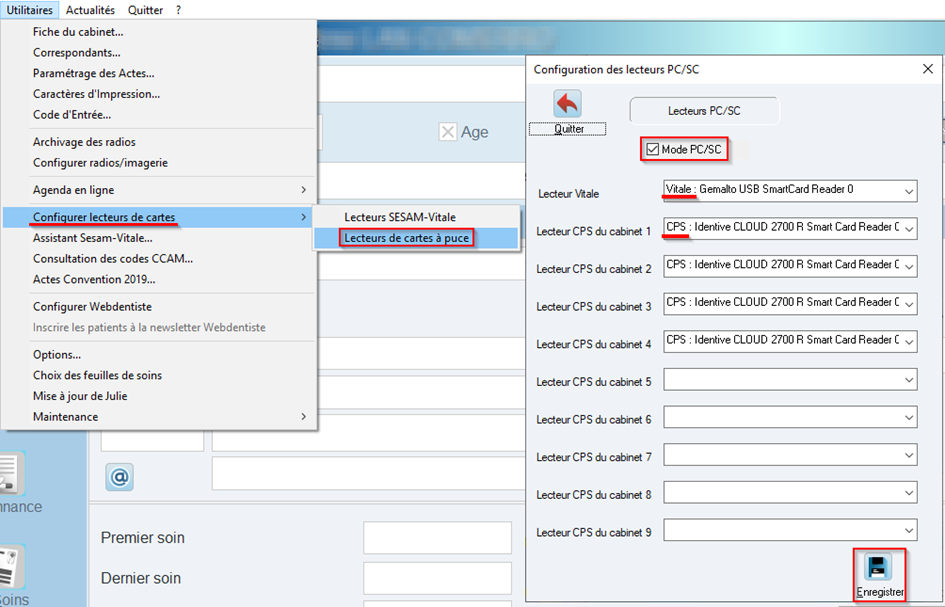This screenshot has height=607, width=945.
Task: Toggle the Mode PC/SC checkbox
Action: (653, 149)
